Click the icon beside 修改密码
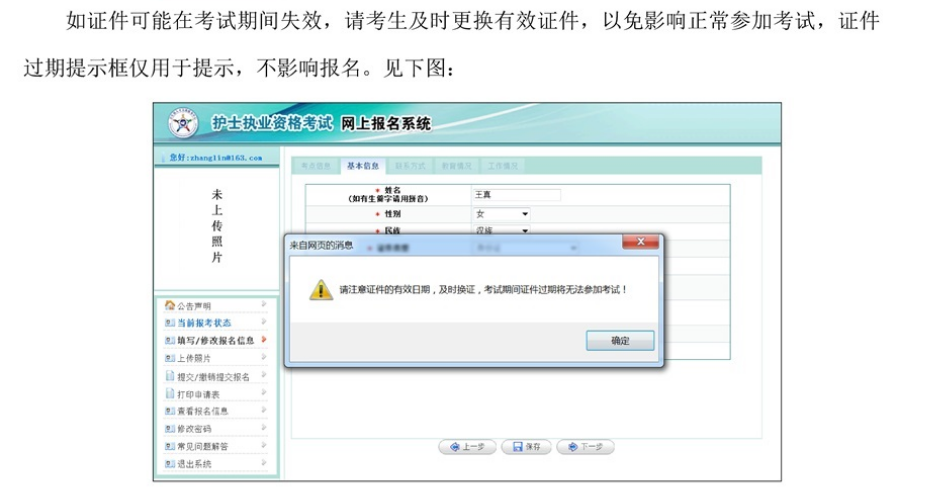The width and height of the screenshot is (927, 498). coord(169,429)
